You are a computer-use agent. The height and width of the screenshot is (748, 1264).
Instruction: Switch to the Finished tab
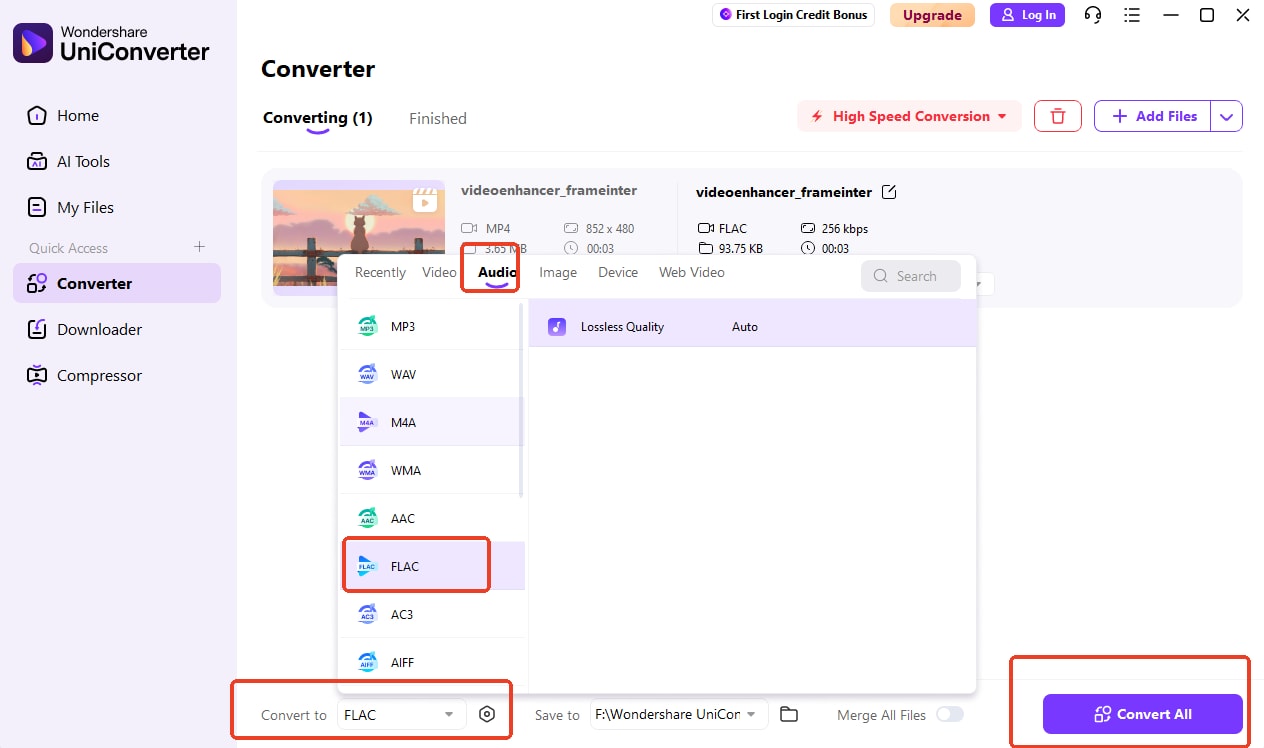tap(437, 118)
